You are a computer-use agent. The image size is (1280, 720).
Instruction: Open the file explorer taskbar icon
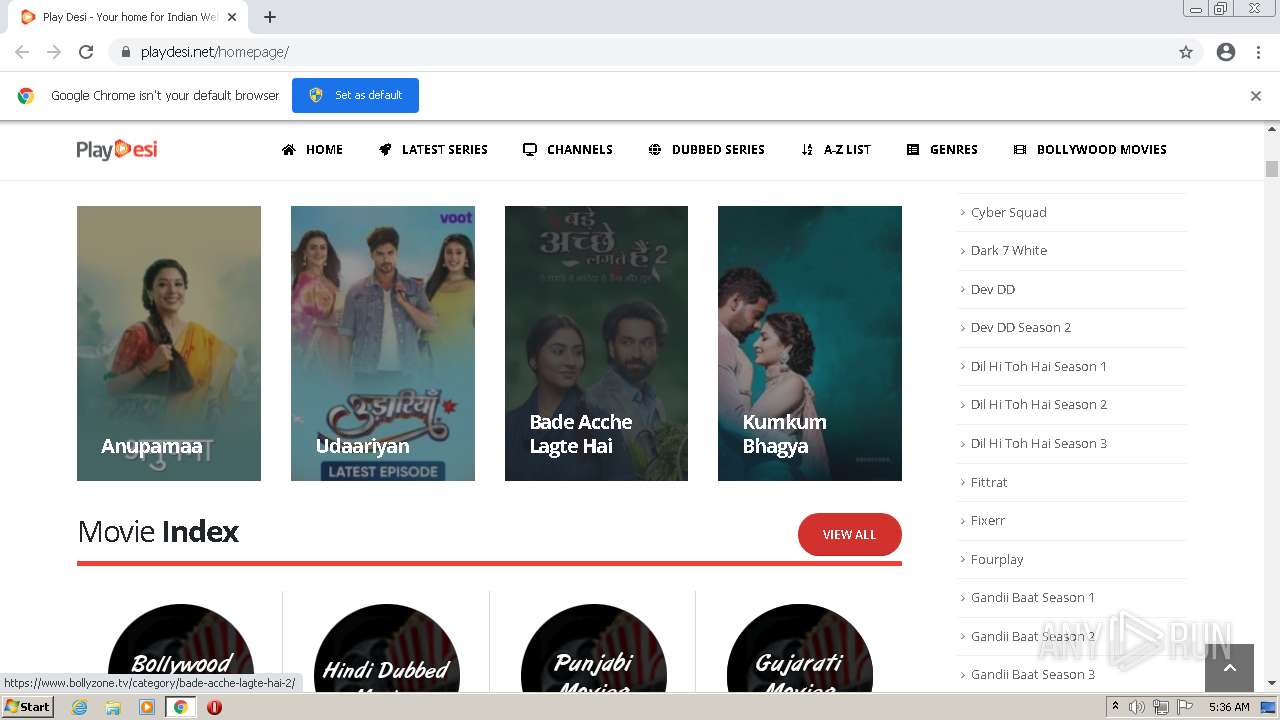point(113,707)
